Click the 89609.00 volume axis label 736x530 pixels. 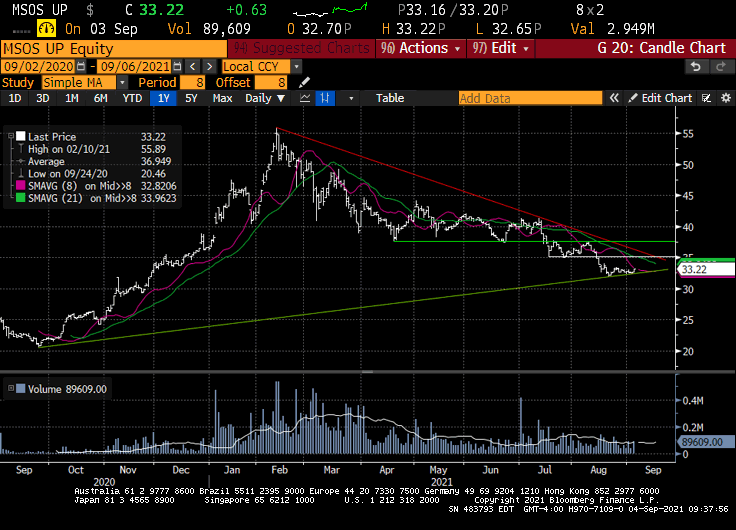pyautogui.click(x=705, y=442)
